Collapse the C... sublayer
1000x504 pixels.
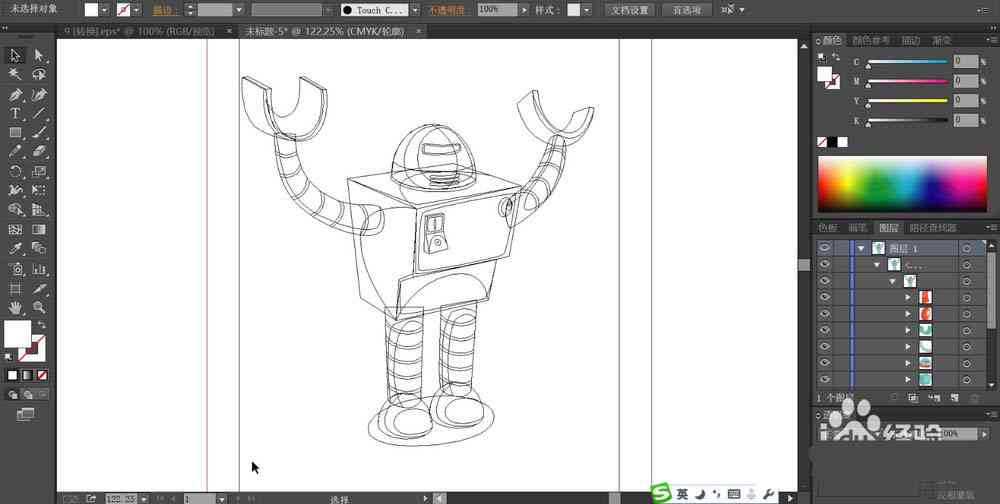tap(877, 264)
